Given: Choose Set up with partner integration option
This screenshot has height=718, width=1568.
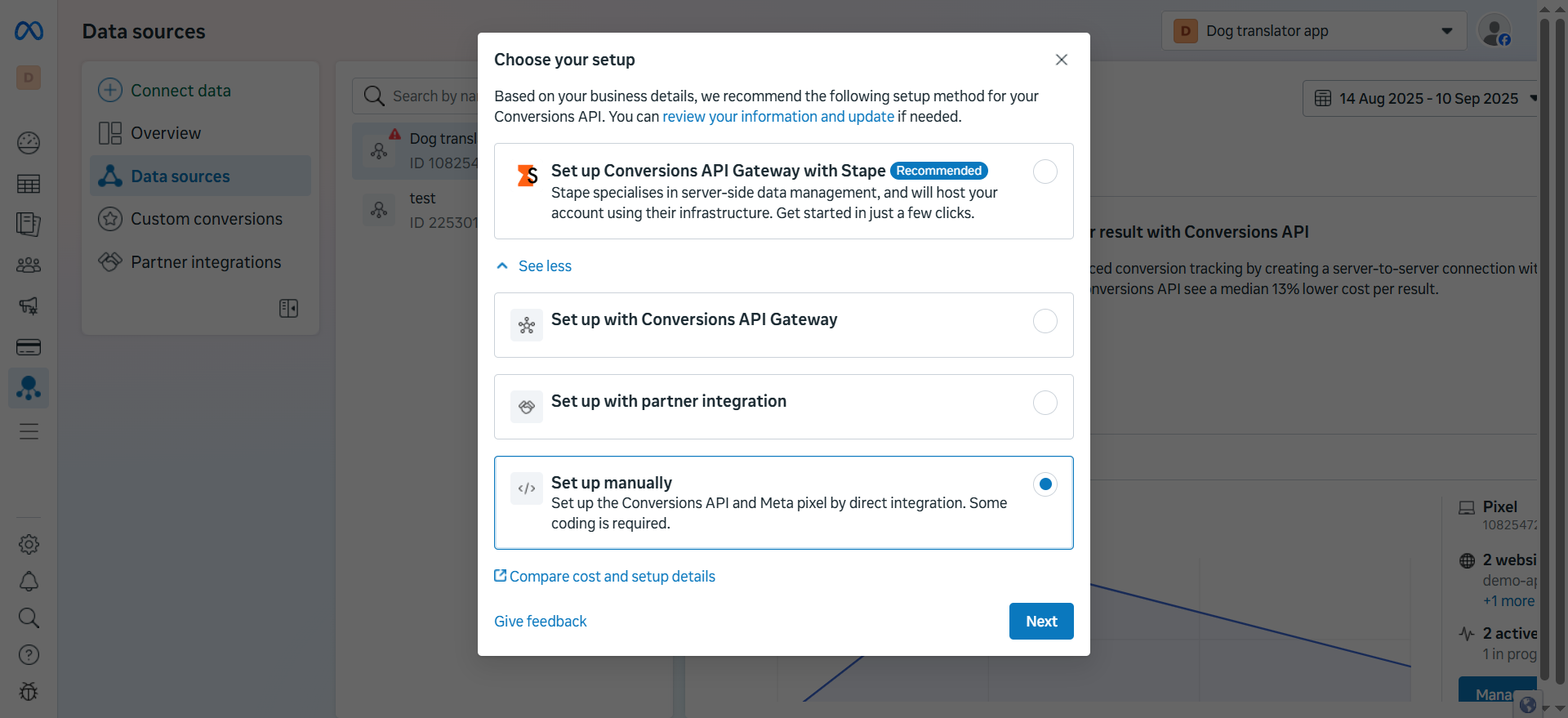Looking at the screenshot, I should [784, 407].
